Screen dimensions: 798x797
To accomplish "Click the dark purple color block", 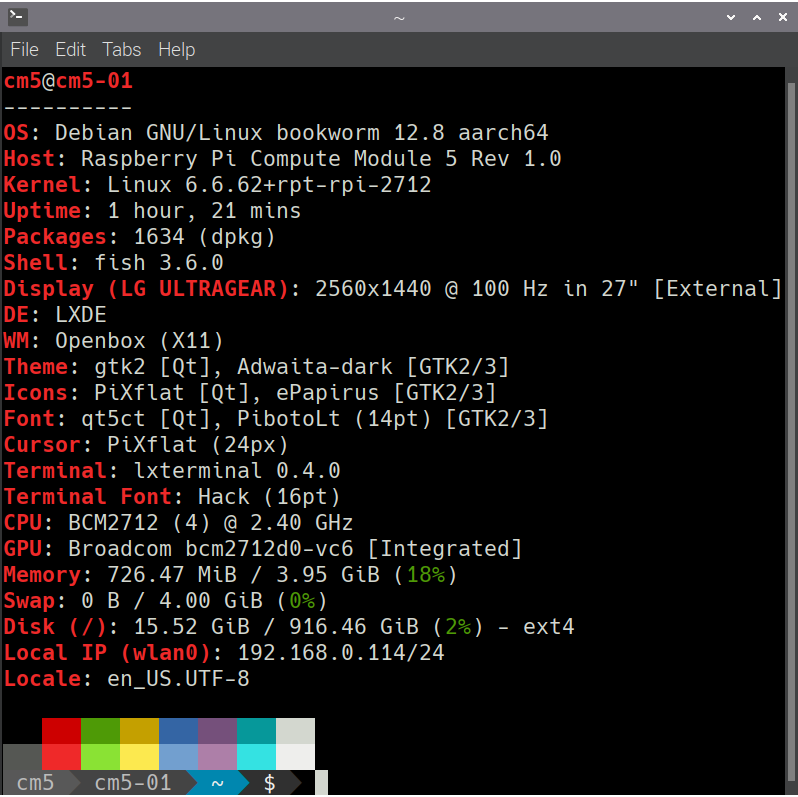I will tap(217, 731).
